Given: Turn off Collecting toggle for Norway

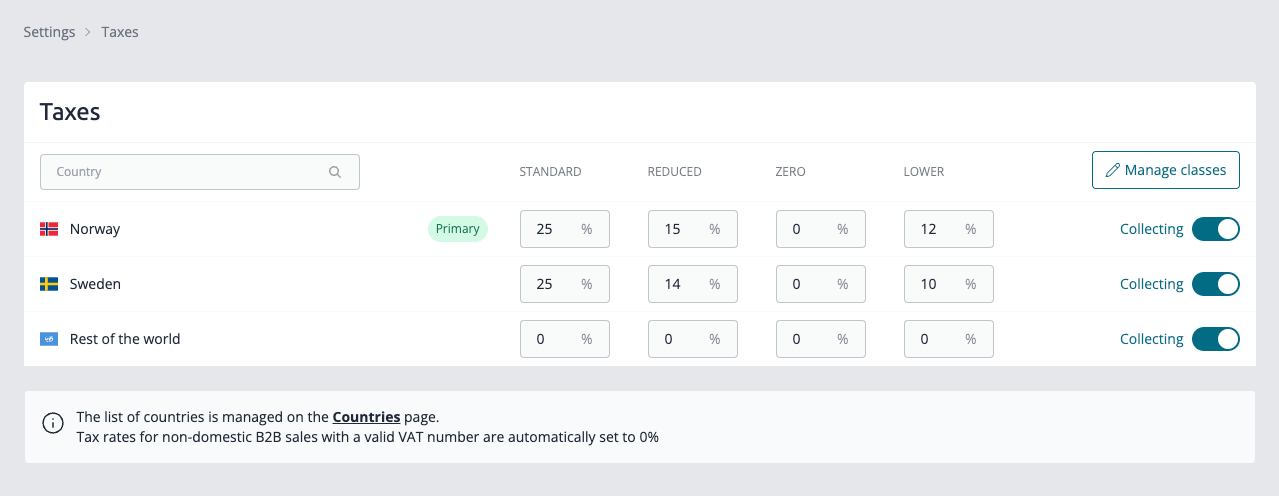Looking at the screenshot, I should click(x=1216, y=229).
